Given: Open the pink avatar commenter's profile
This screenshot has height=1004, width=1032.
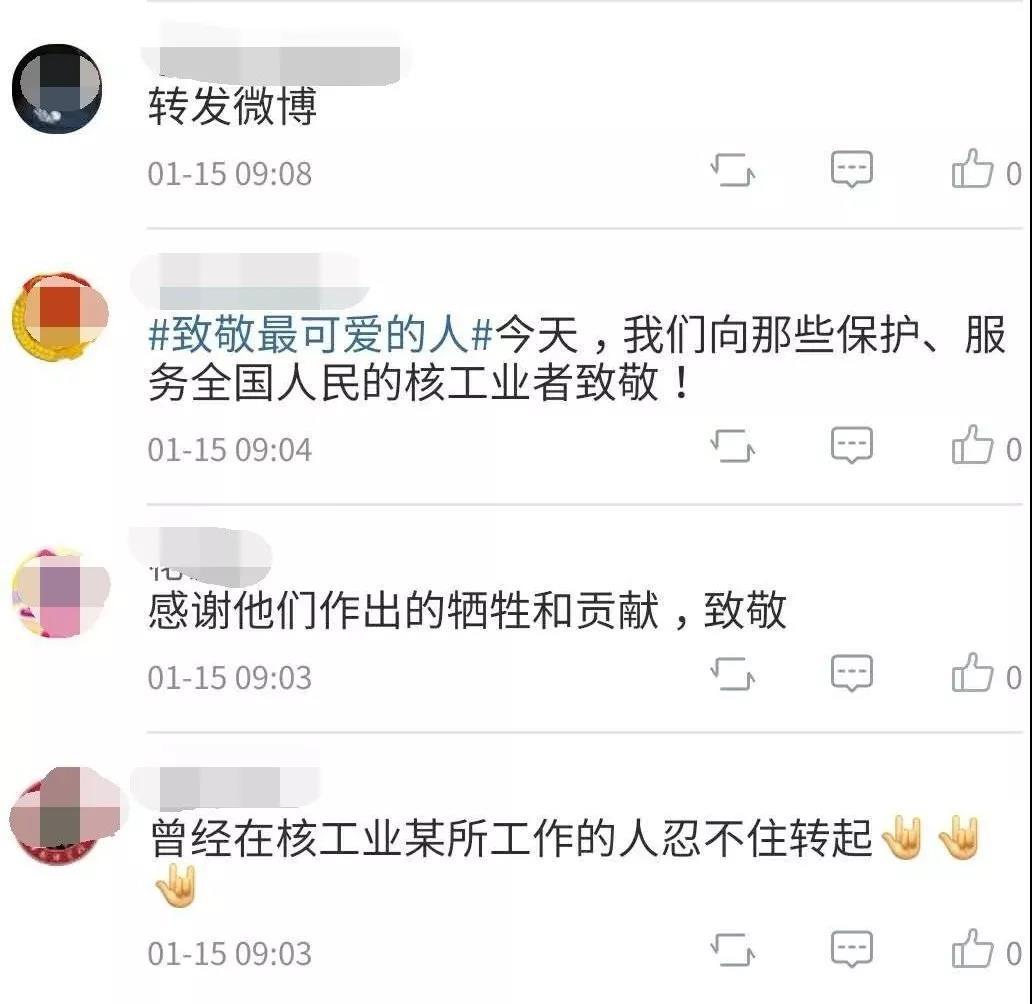Looking at the screenshot, I should point(61,591).
